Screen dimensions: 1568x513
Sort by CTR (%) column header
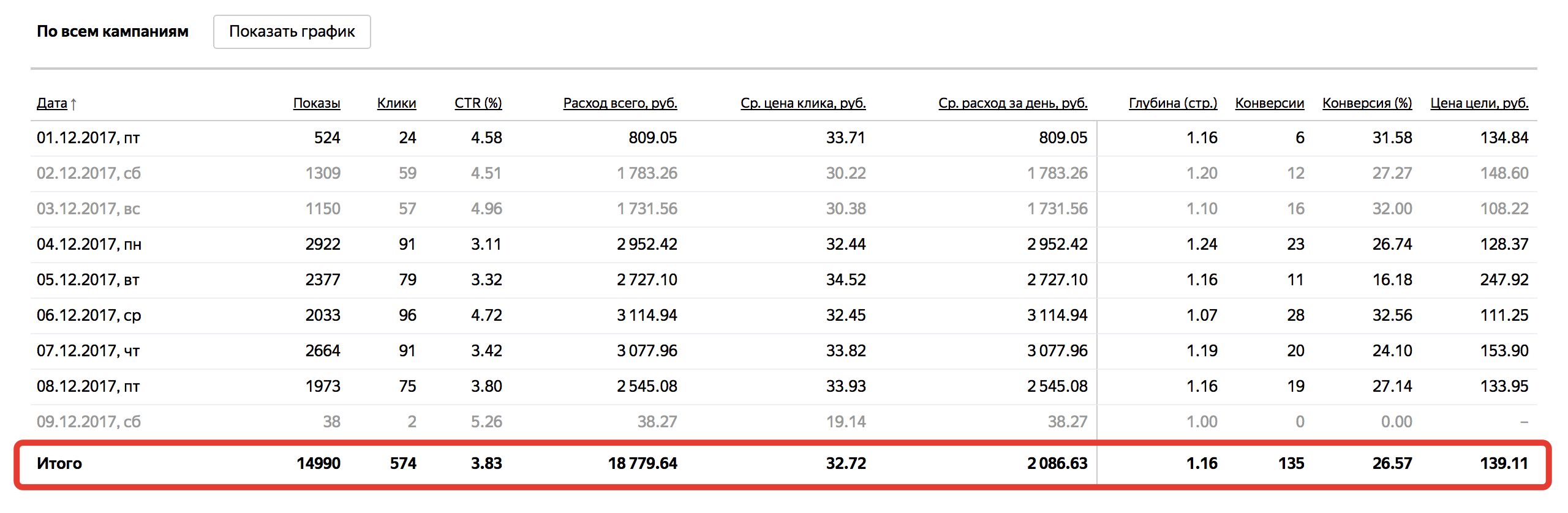point(478,103)
